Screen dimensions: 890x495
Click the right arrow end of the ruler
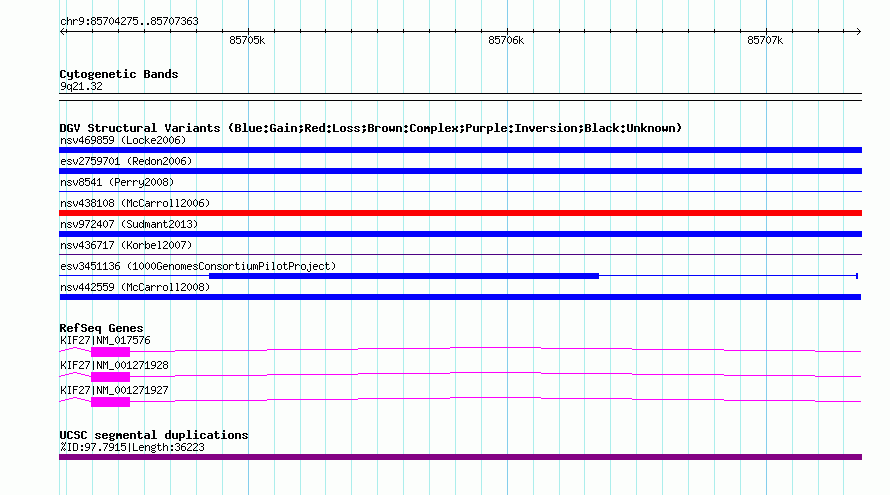[x=858, y=31]
